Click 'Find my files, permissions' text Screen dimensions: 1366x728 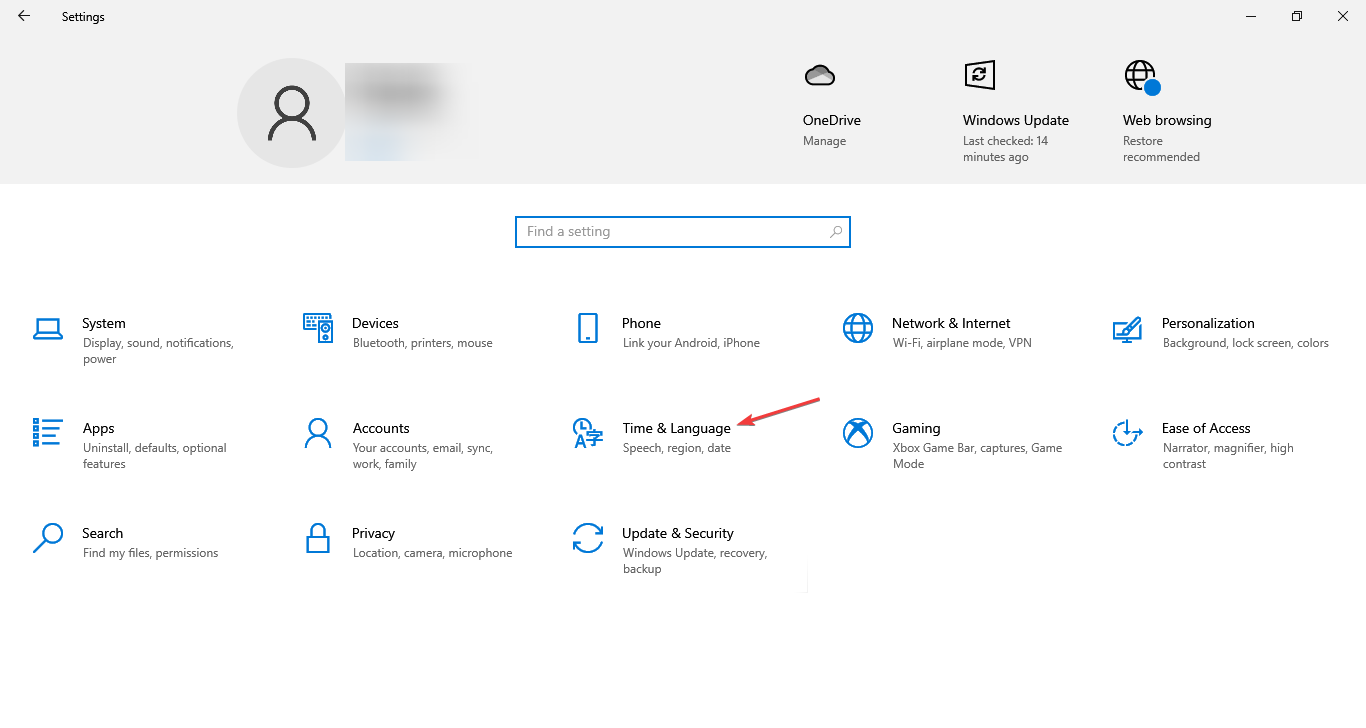pos(150,553)
